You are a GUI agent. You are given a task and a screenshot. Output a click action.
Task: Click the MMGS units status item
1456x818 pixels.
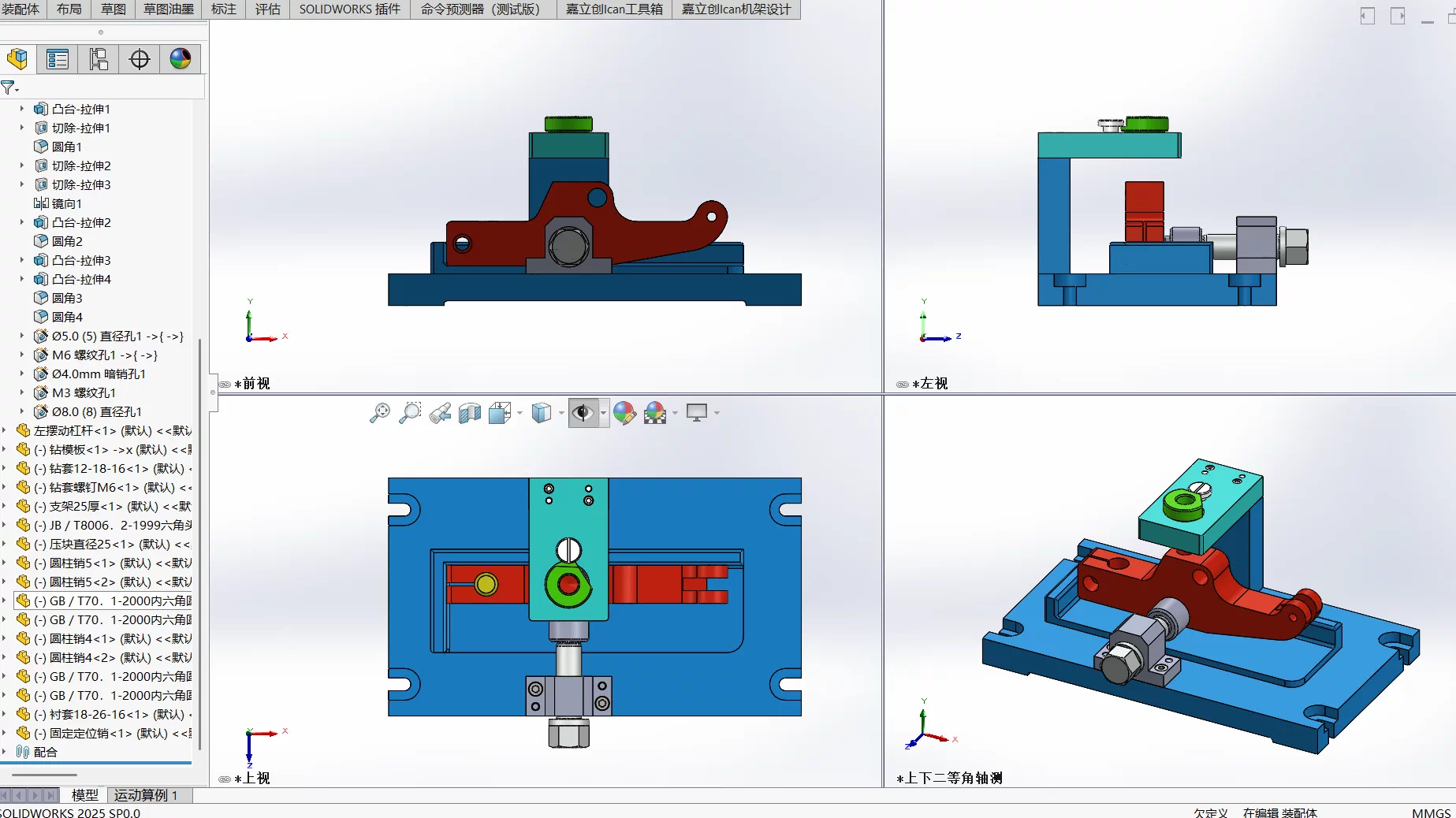1431,812
